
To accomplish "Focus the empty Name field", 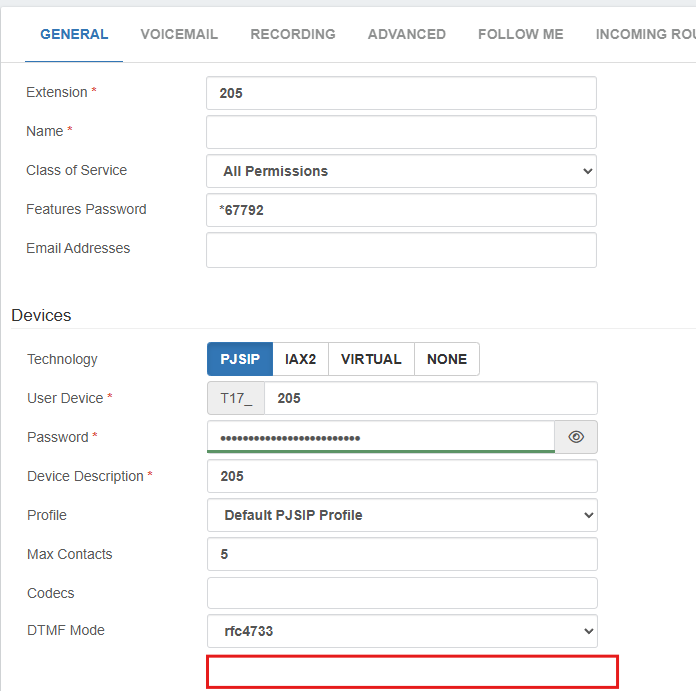I will tap(401, 132).
